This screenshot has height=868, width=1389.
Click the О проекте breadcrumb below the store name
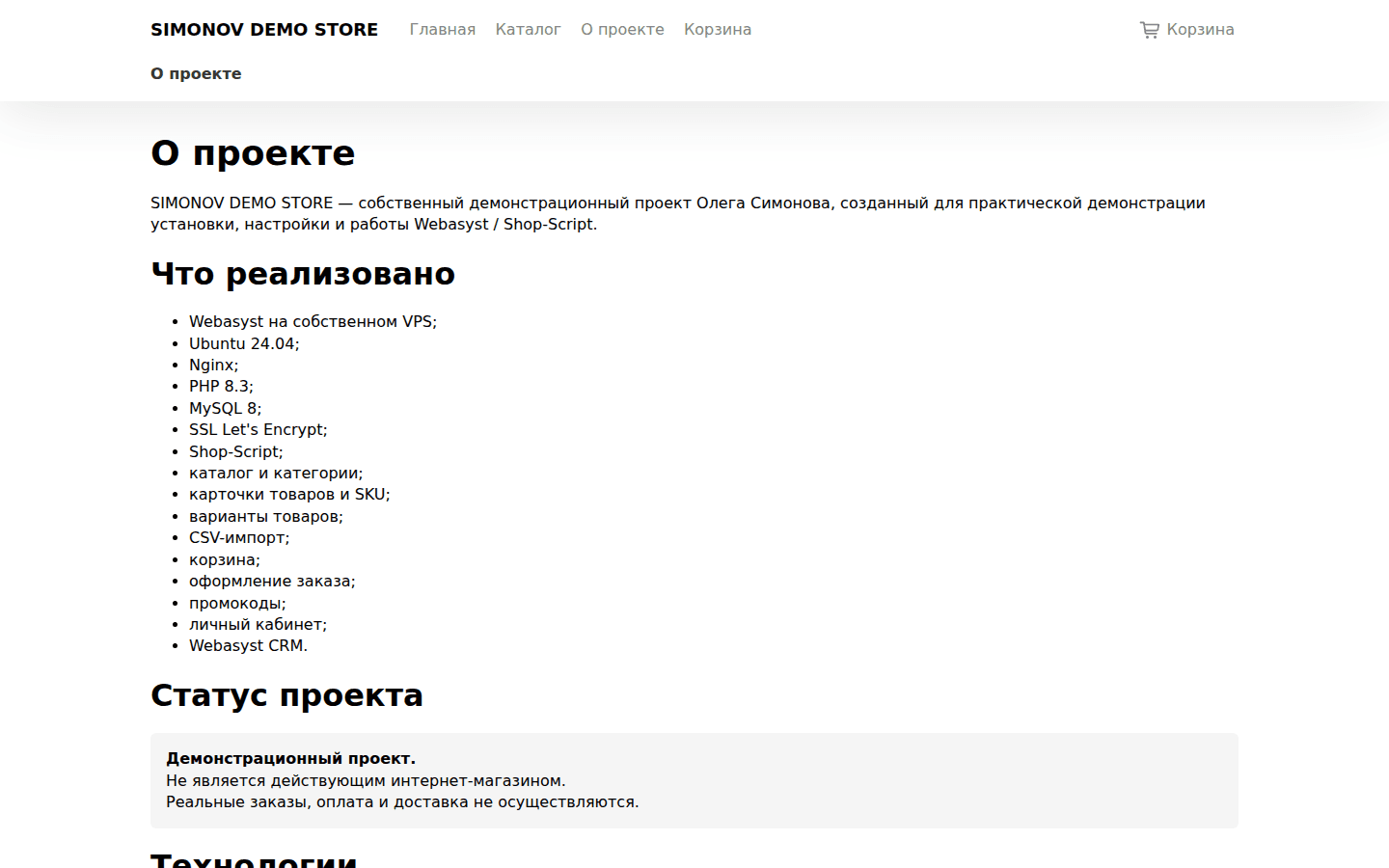196,74
